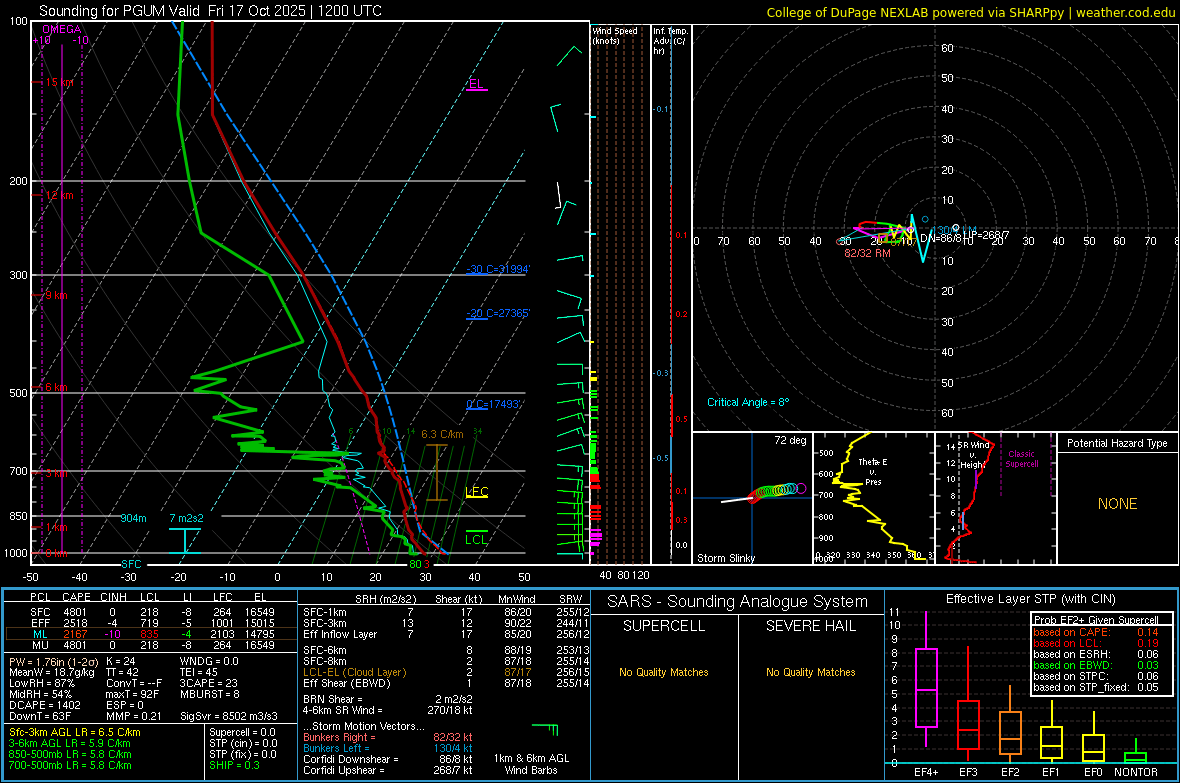
Task: Click the 'UP=268/7' hodograph label
Action: click(986, 235)
